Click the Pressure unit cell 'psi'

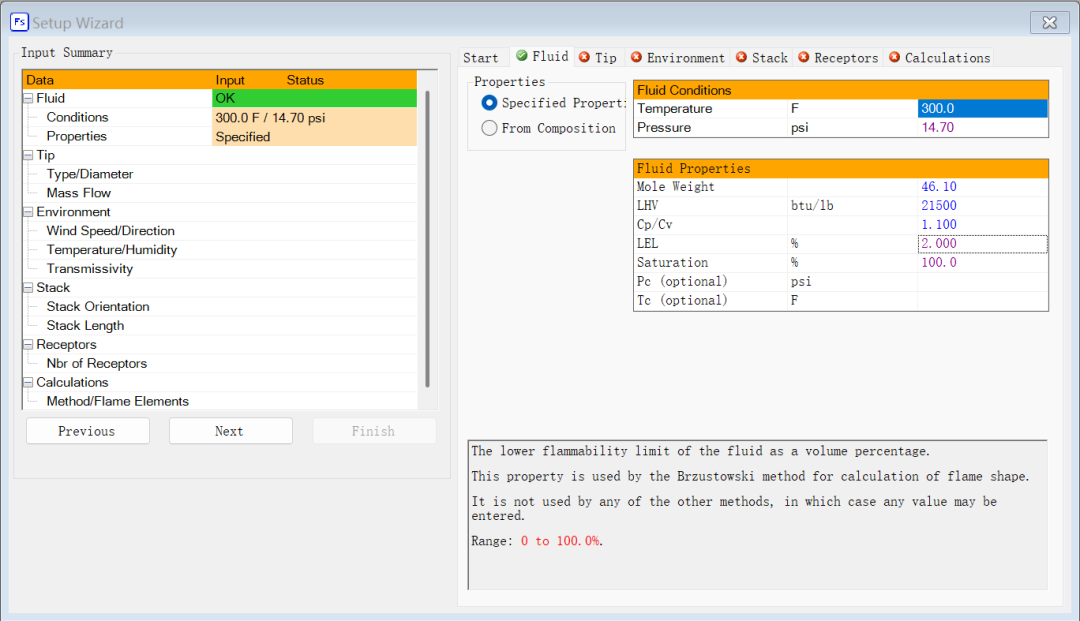pos(852,127)
